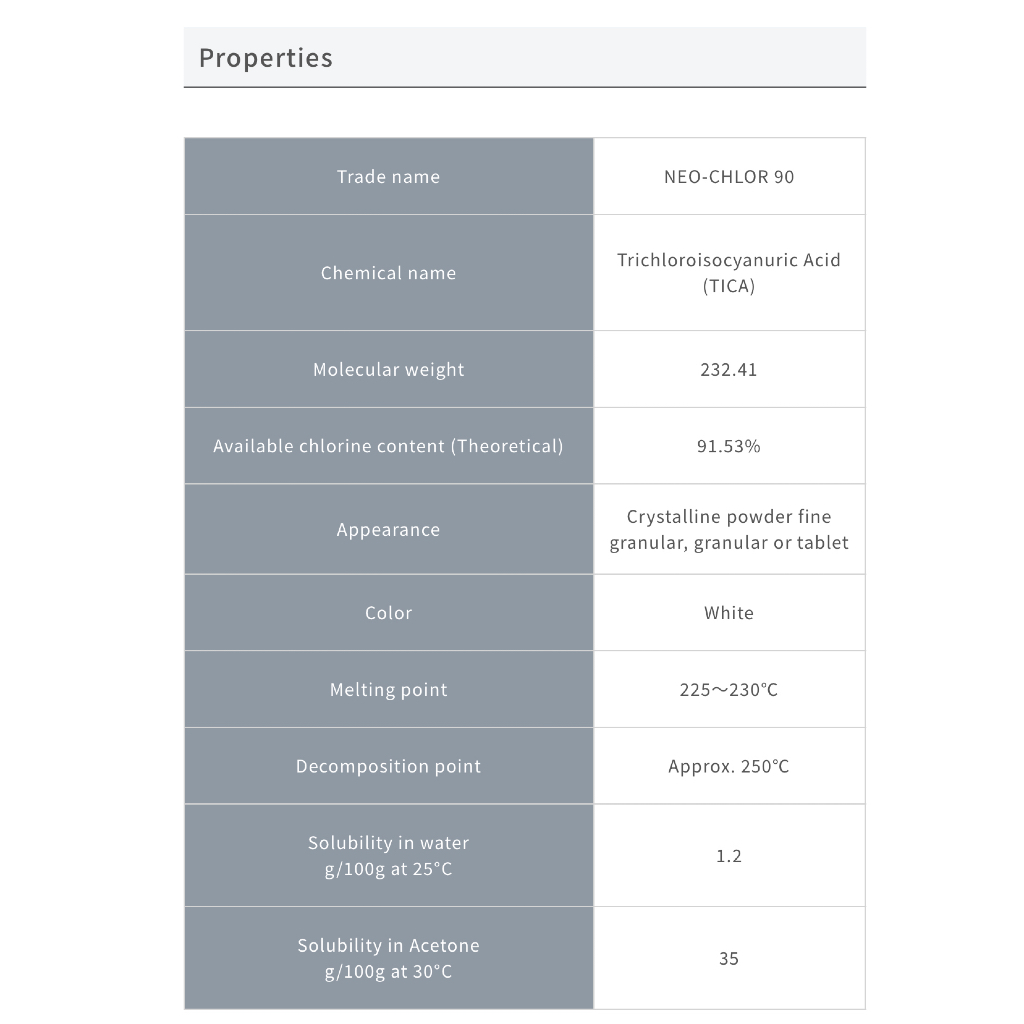Select the Color label cell
The height and width of the screenshot is (1024, 1024).
pyautogui.click(x=389, y=613)
